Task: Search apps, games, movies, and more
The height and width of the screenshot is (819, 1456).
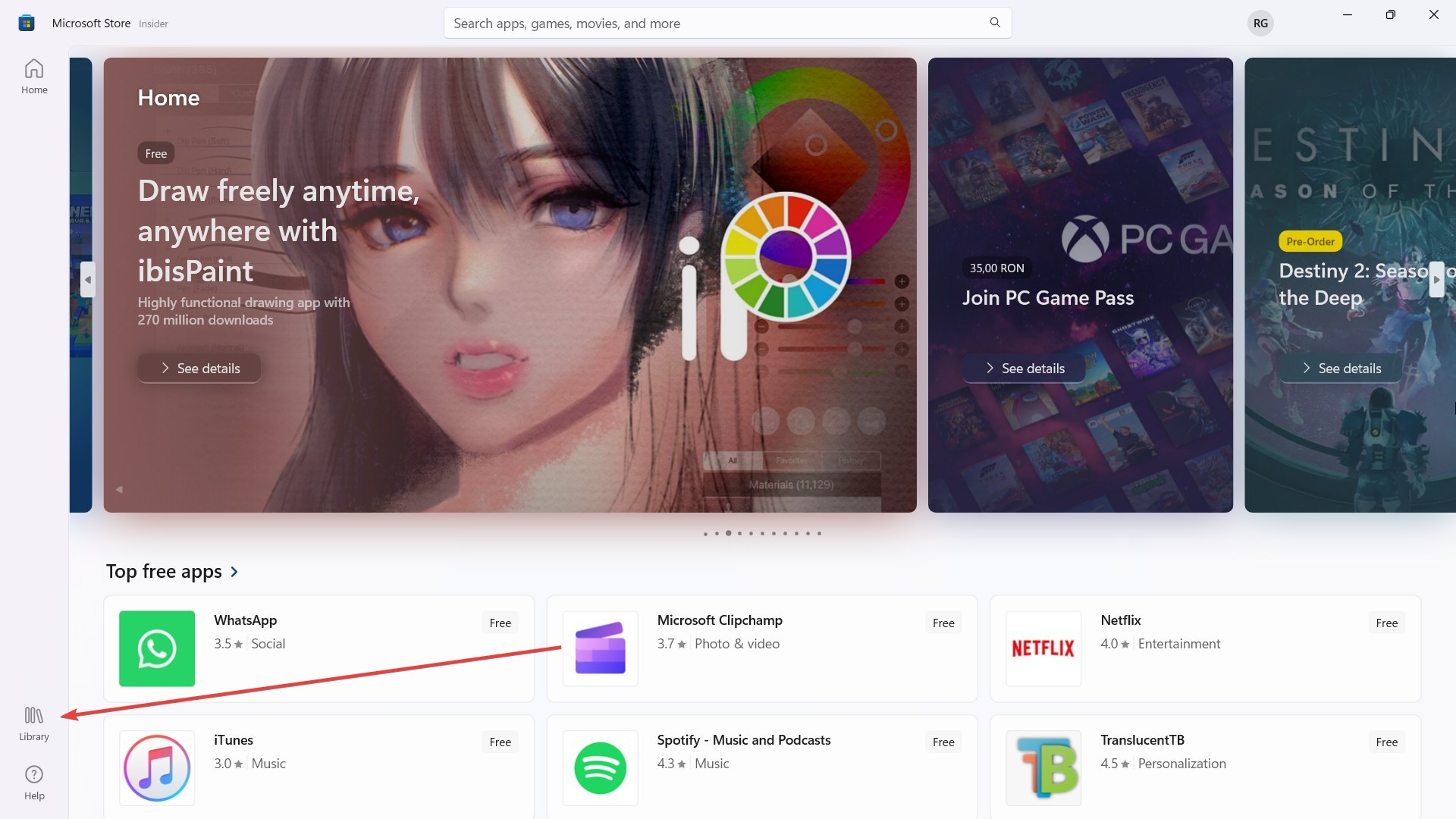Action: point(727,22)
